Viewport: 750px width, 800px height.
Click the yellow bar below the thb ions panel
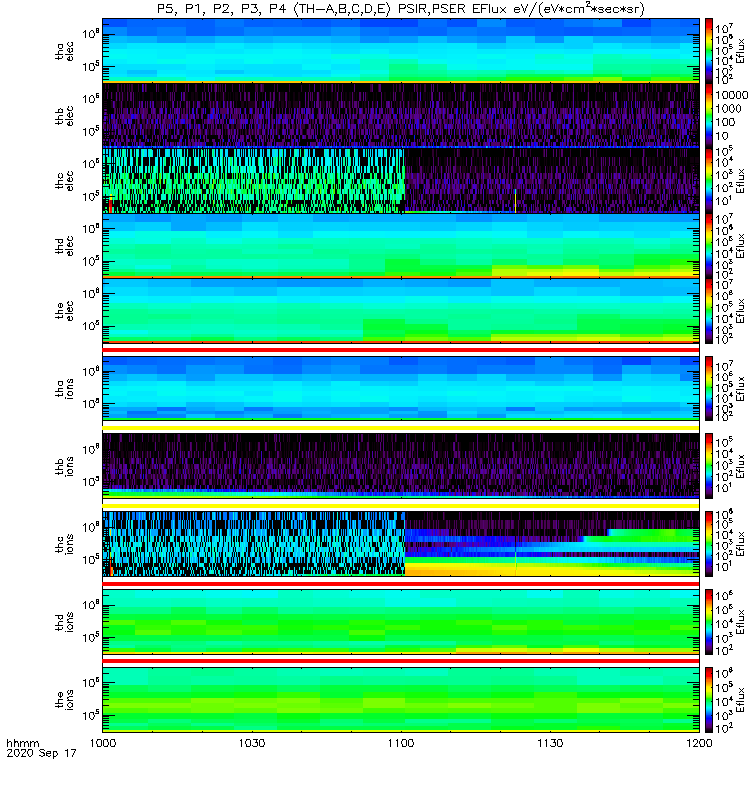point(401,506)
